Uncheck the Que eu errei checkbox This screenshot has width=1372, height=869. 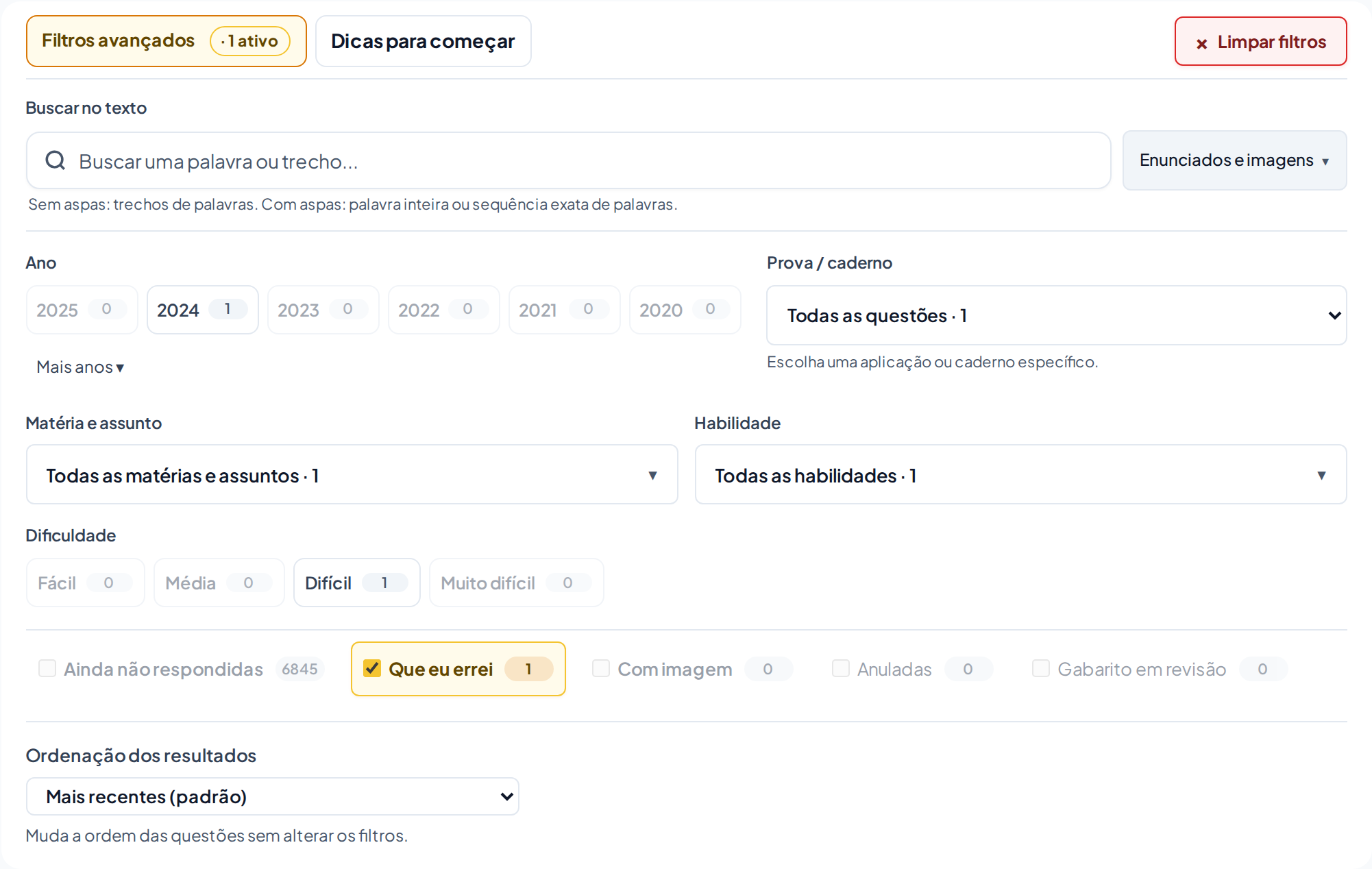pos(372,668)
